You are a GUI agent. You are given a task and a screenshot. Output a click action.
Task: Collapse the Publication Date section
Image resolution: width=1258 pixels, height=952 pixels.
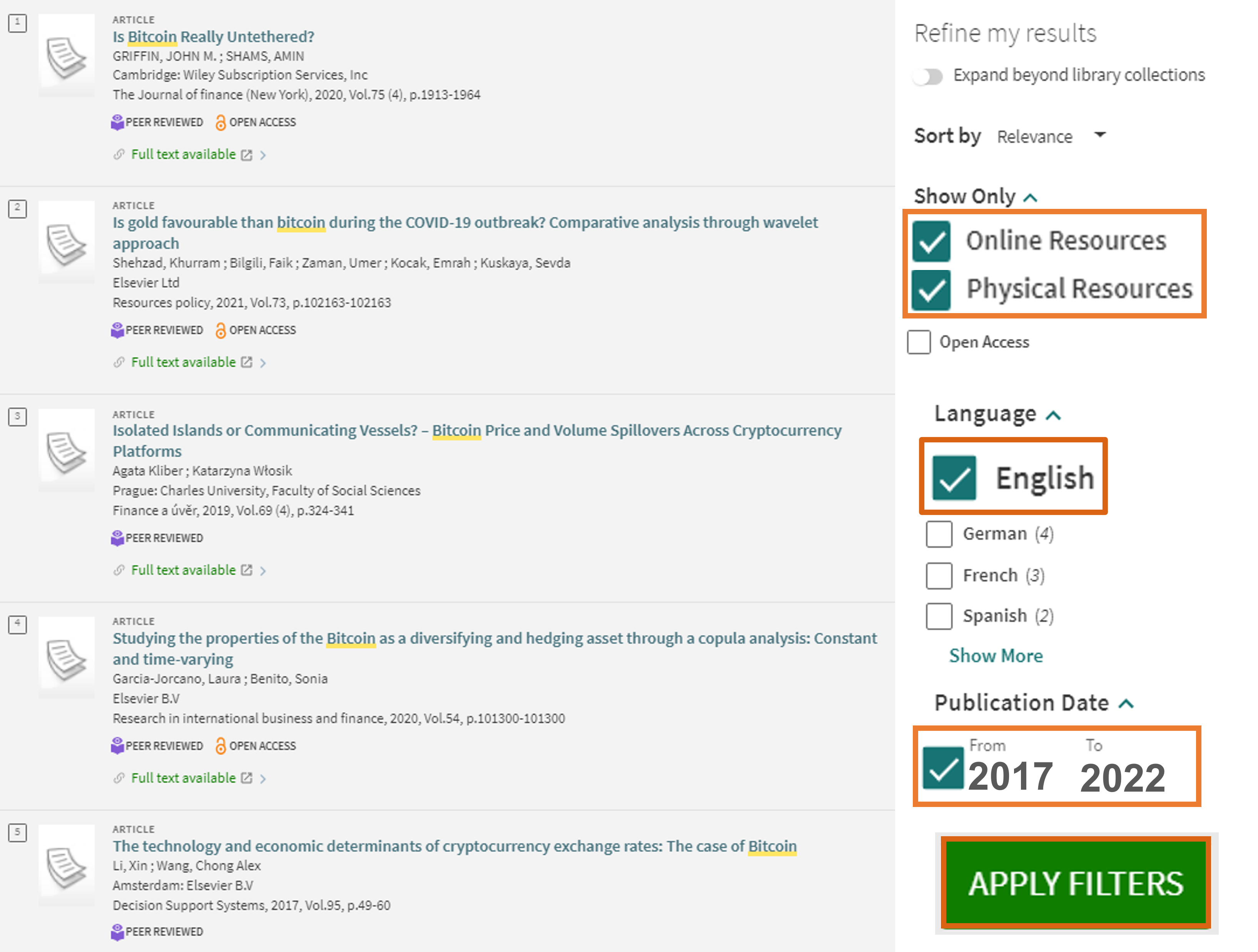coord(1126,703)
